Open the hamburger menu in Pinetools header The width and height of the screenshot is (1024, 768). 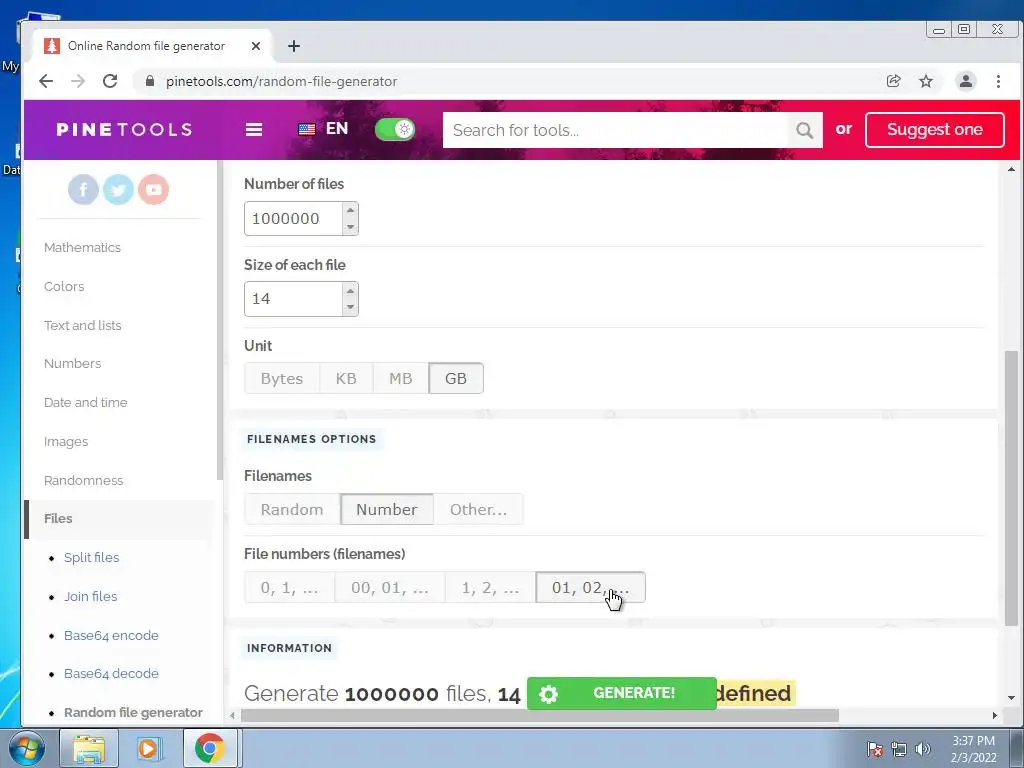point(253,129)
